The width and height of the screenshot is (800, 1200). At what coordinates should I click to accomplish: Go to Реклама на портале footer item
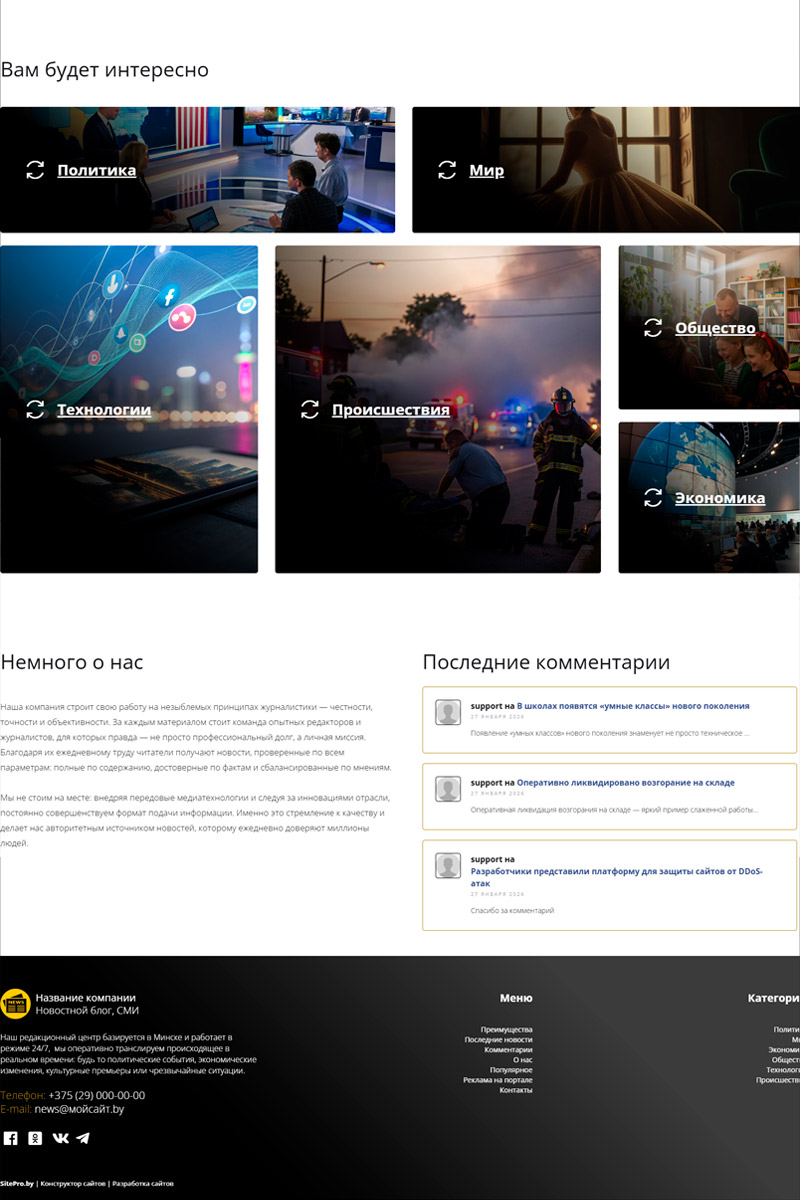tap(497, 1080)
